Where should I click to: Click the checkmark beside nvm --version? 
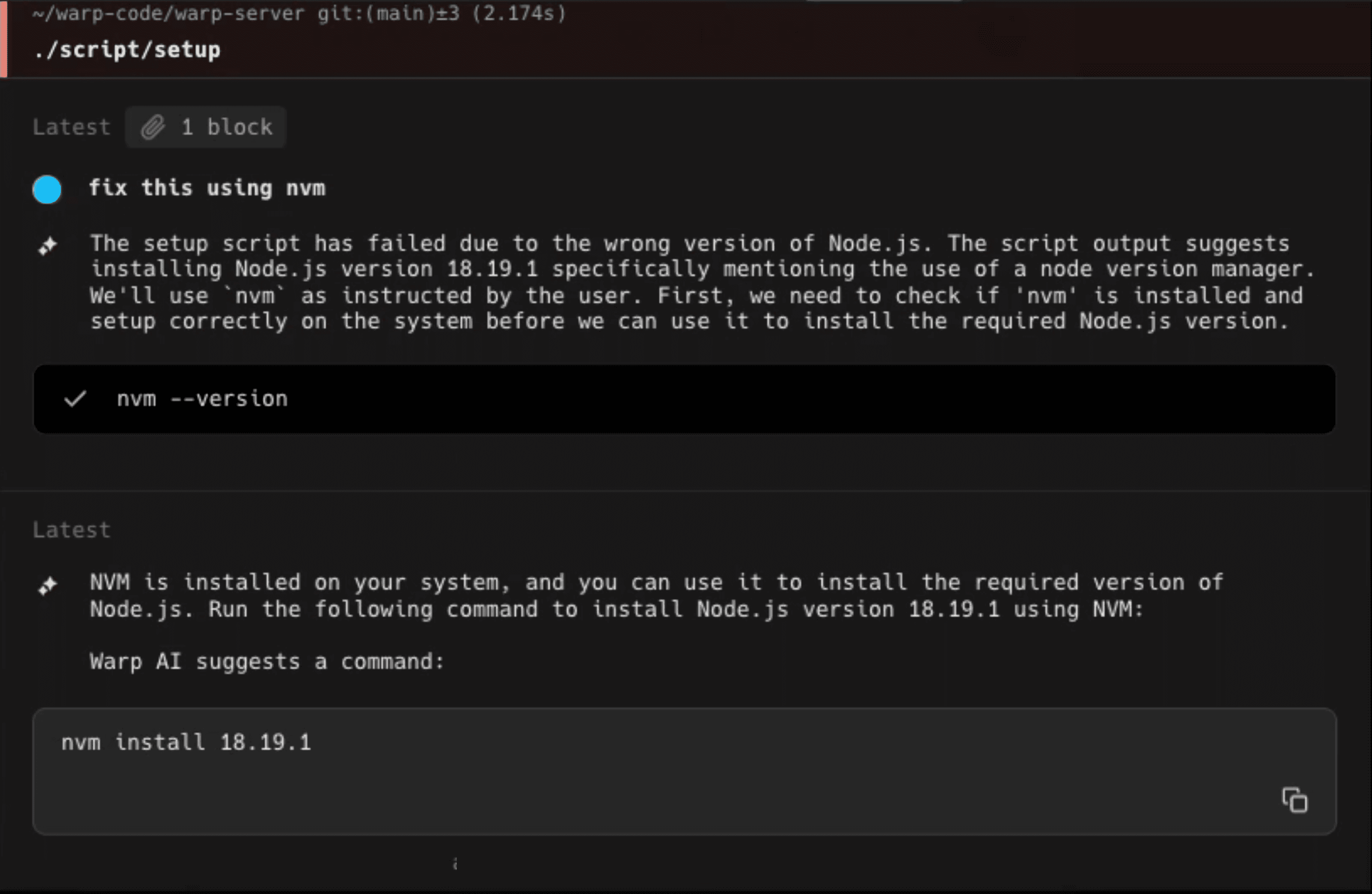click(x=75, y=399)
